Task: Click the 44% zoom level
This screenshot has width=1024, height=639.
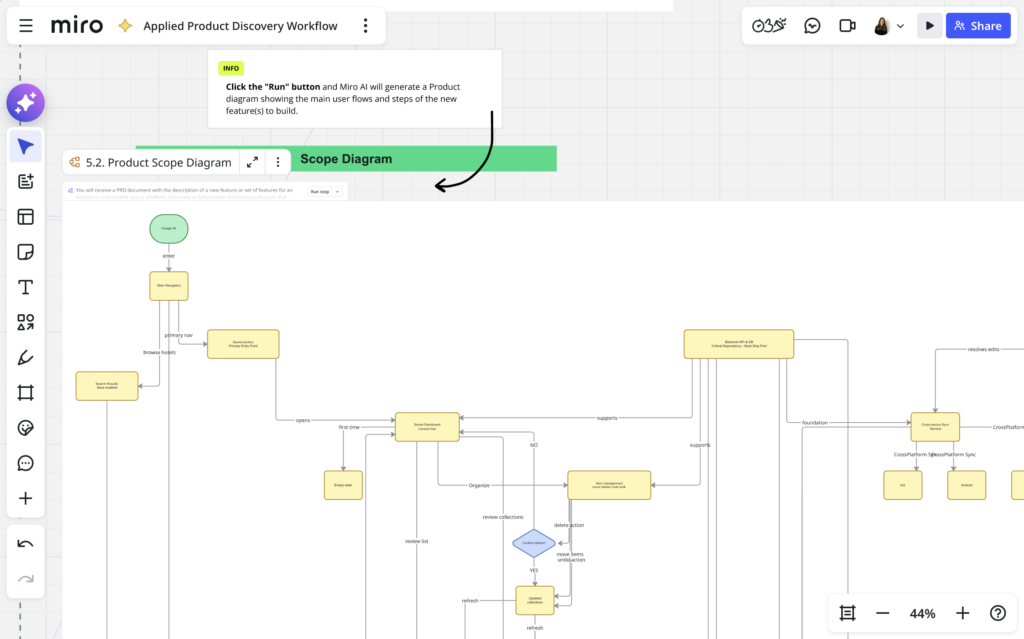Action: pyautogui.click(x=922, y=614)
